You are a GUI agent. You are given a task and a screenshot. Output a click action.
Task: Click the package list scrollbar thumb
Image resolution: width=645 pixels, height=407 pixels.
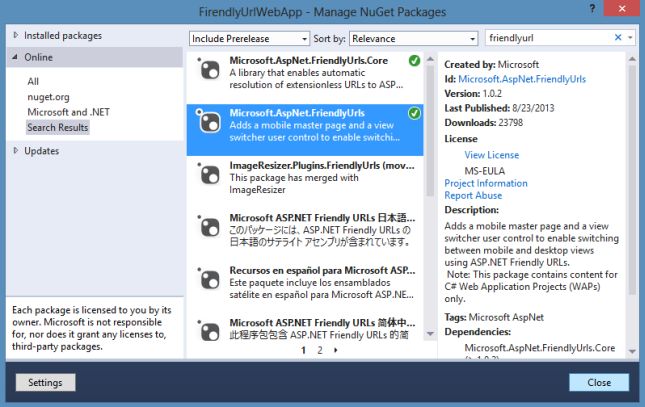click(430, 130)
